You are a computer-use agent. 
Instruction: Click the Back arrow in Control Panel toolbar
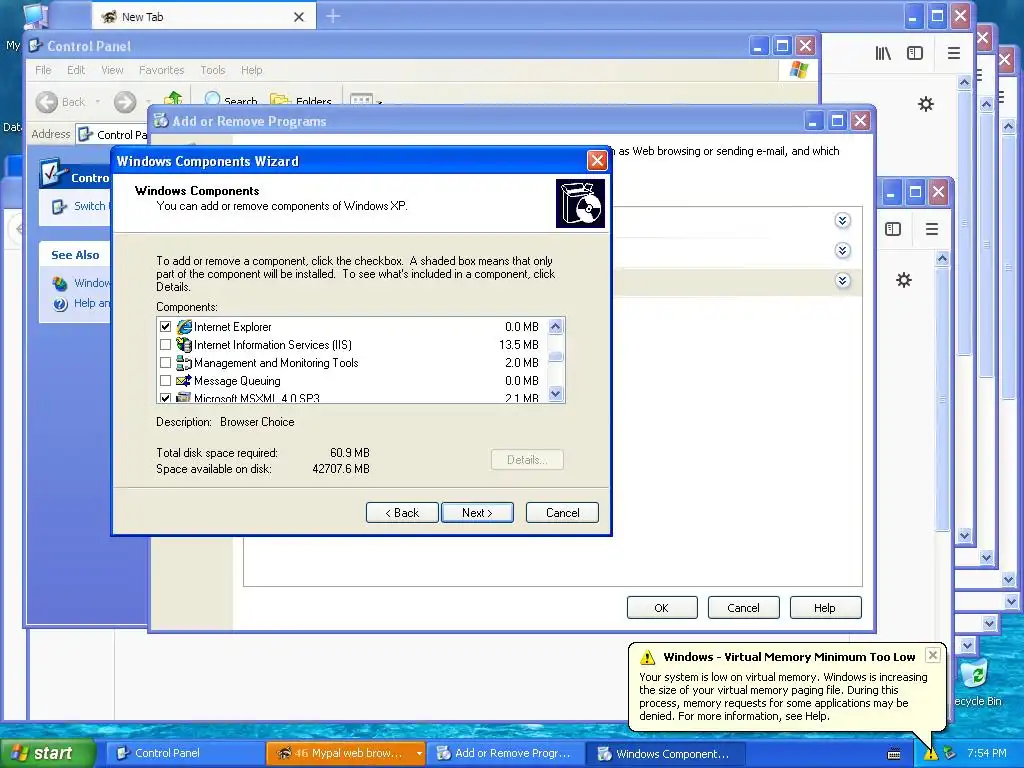pyautogui.click(x=47, y=102)
